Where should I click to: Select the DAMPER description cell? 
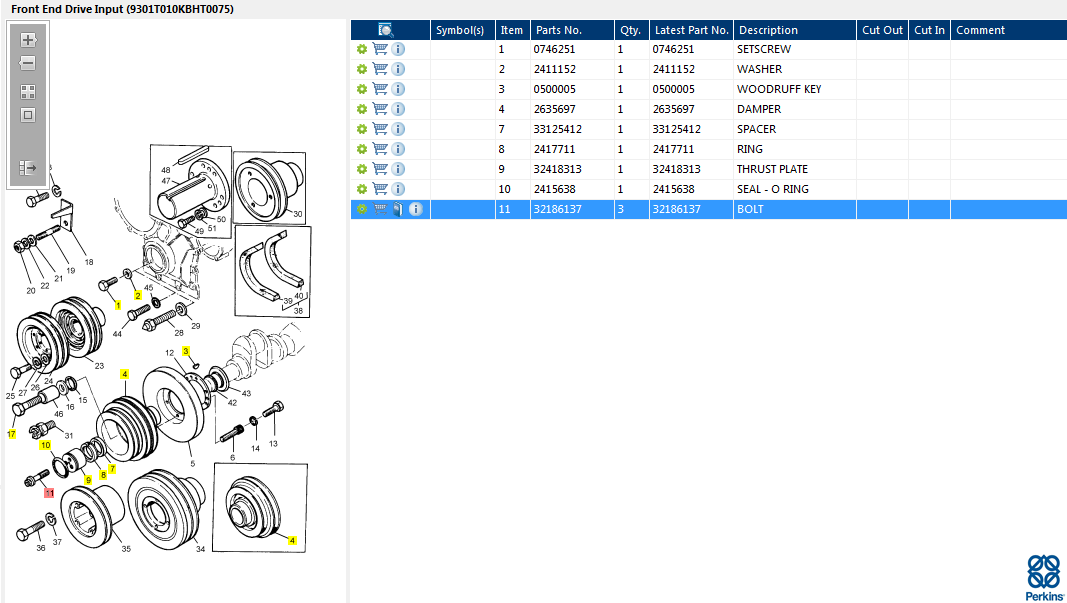coord(759,109)
